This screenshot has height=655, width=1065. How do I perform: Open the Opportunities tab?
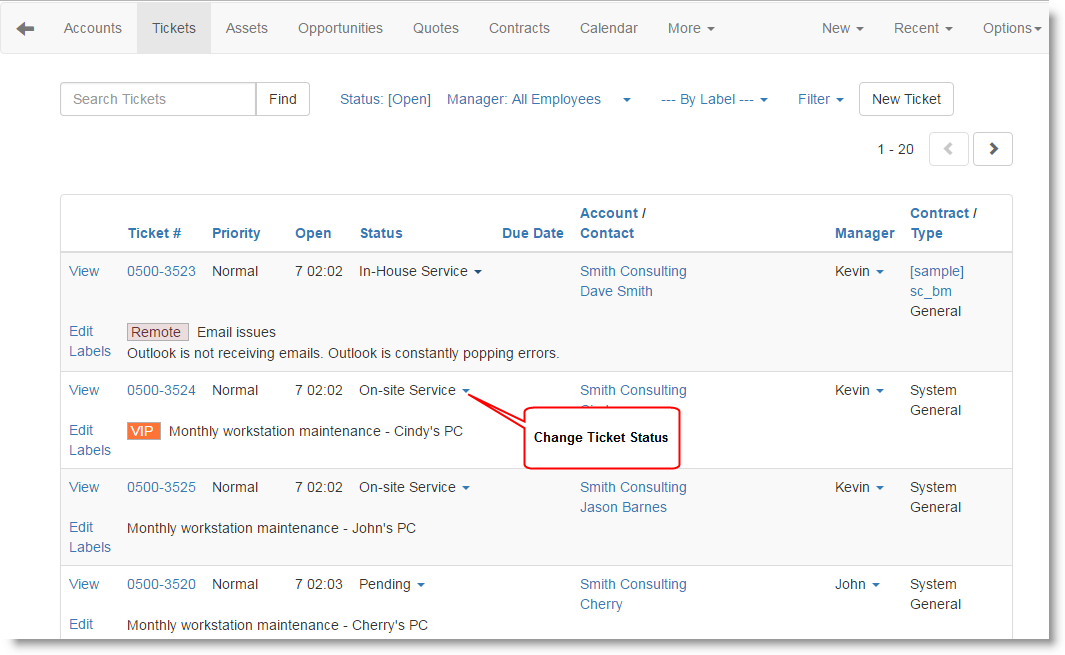pyautogui.click(x=340, y=28)
